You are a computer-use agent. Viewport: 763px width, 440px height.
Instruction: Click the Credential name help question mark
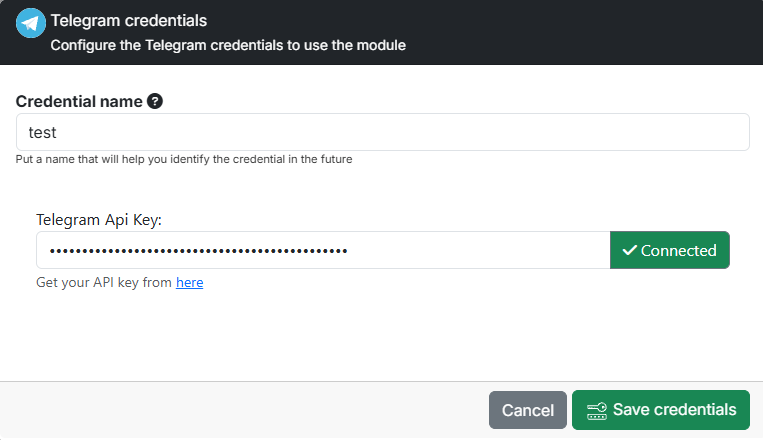(x=155, y=101)
